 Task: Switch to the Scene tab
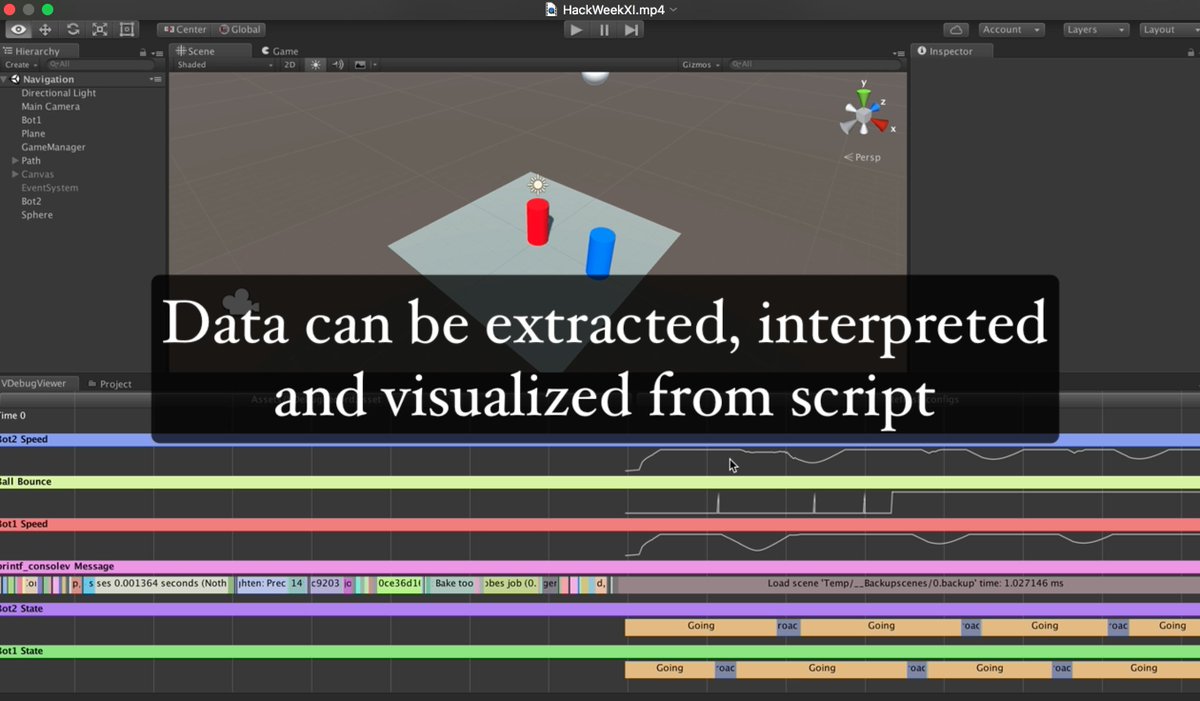click(210, 51)
